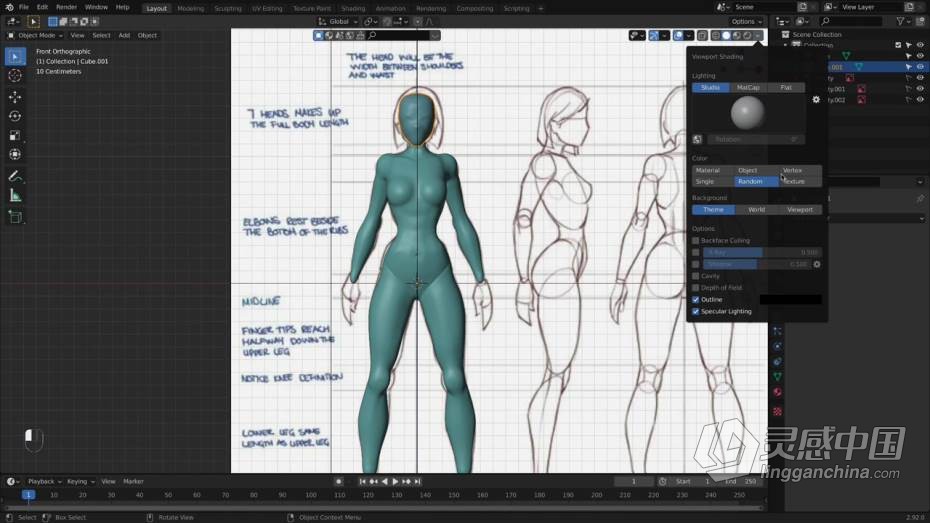Enable the Cavity checkbox
The width and height of the screenshot is (930, 523).
[696, 276]
